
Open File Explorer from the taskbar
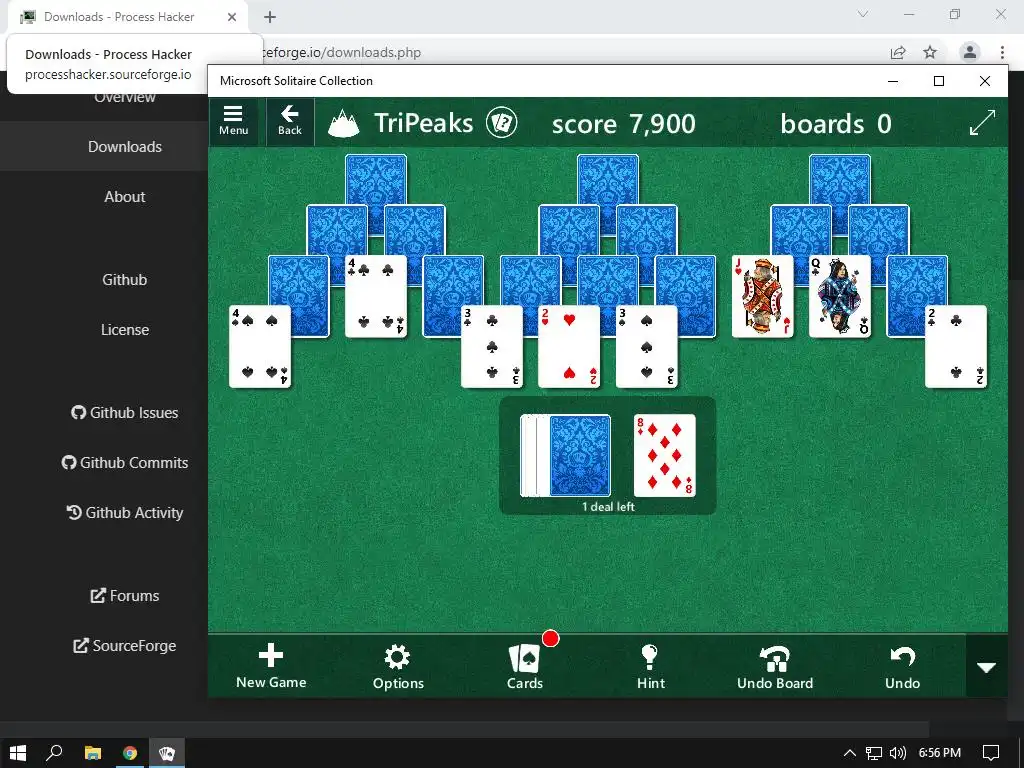click(x=93, y=753)
